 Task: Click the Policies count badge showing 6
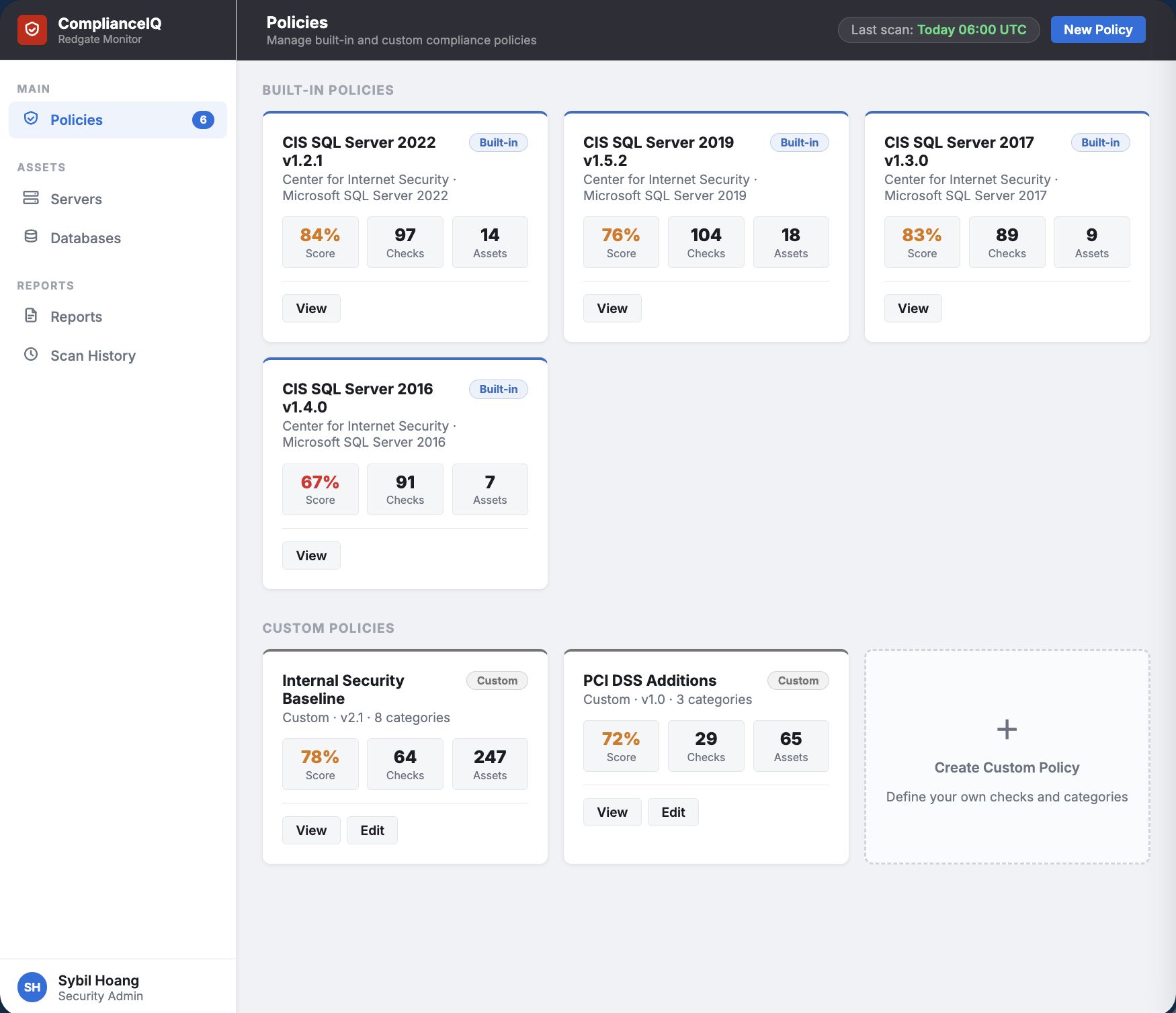click(x=203, y=120)
